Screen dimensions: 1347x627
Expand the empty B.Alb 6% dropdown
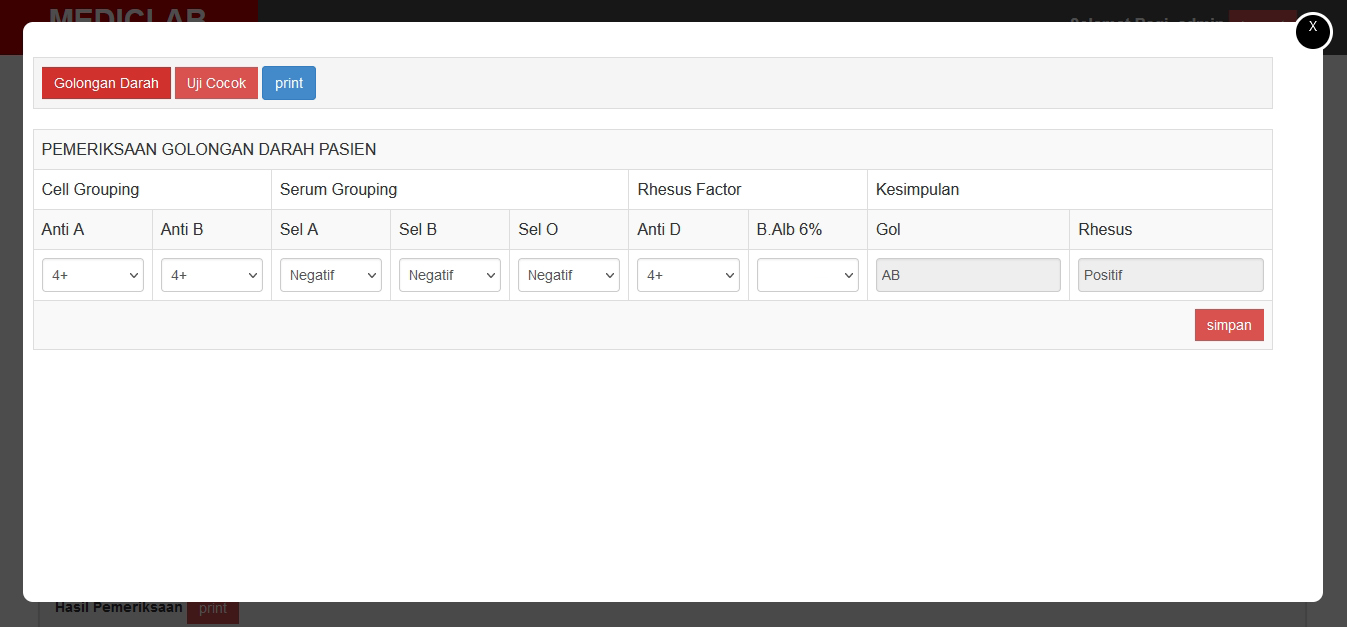tap(807, 275)
